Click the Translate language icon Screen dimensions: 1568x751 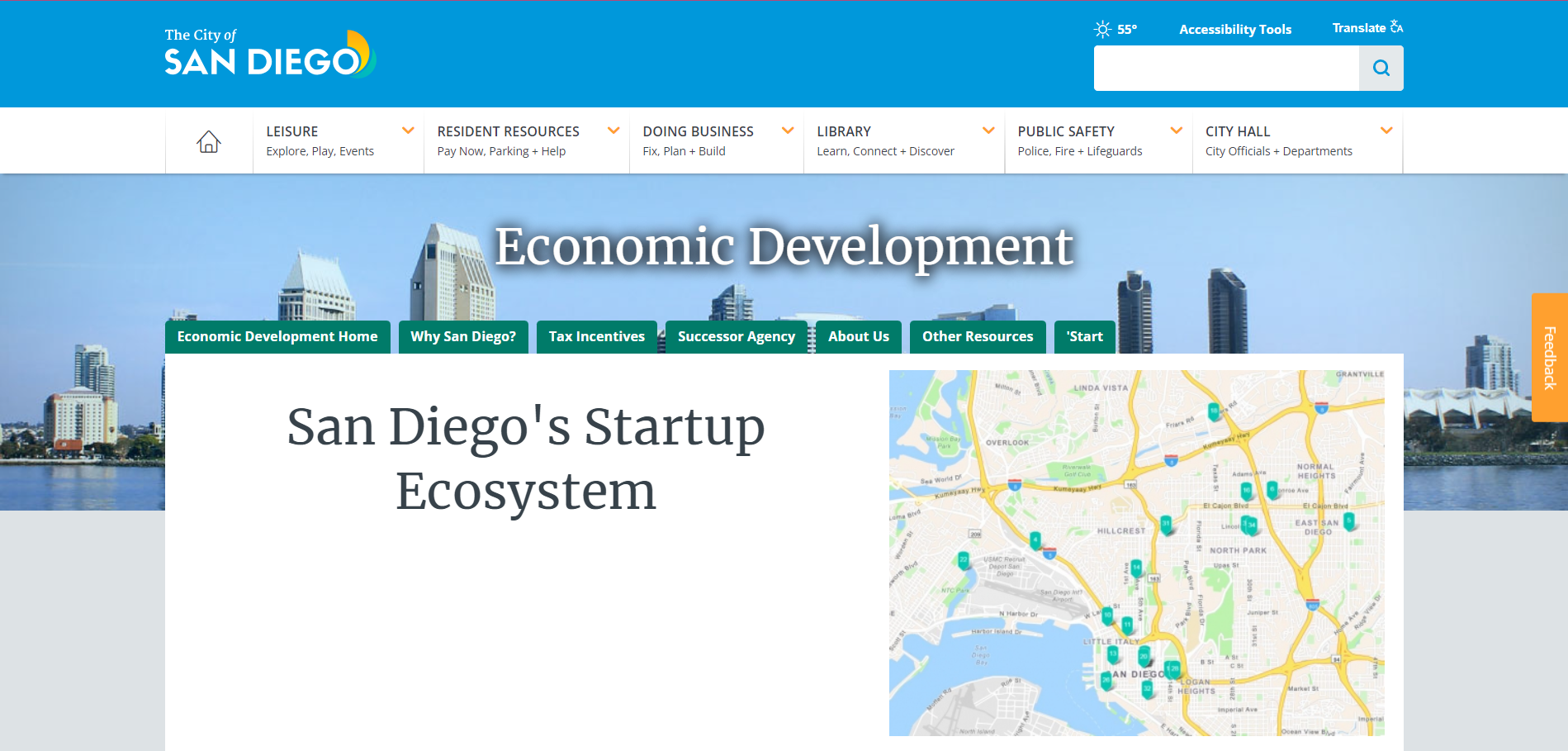pos(1396,26)
